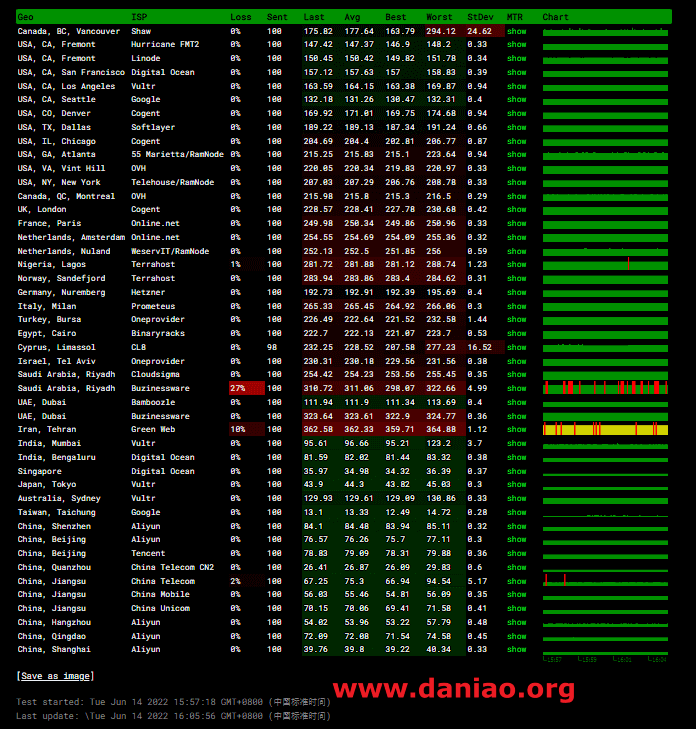Click the Worst column header
The height and width of the screenshot is (729, 696).
pos(439,17)
